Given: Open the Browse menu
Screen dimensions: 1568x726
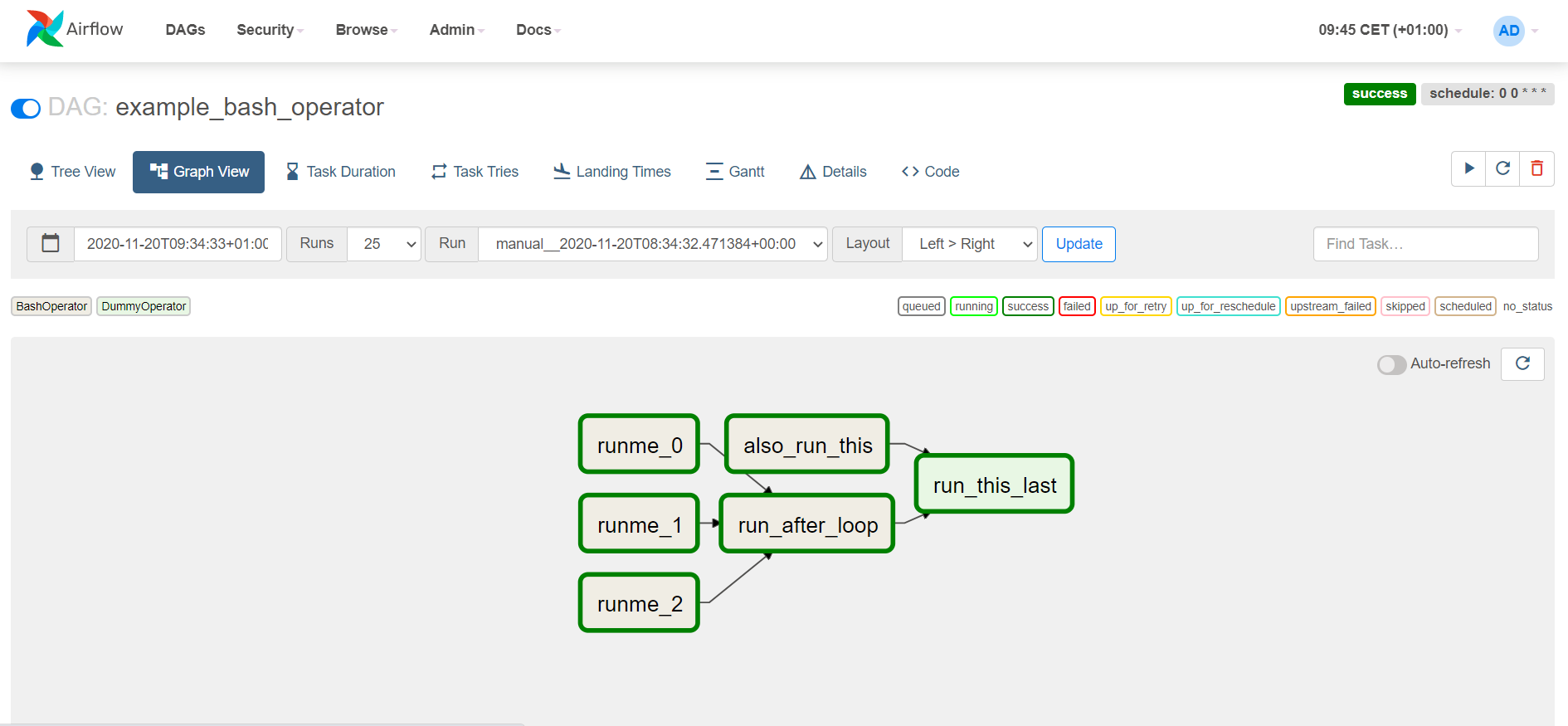Looking at the screenshot, I should click(366, 30).
